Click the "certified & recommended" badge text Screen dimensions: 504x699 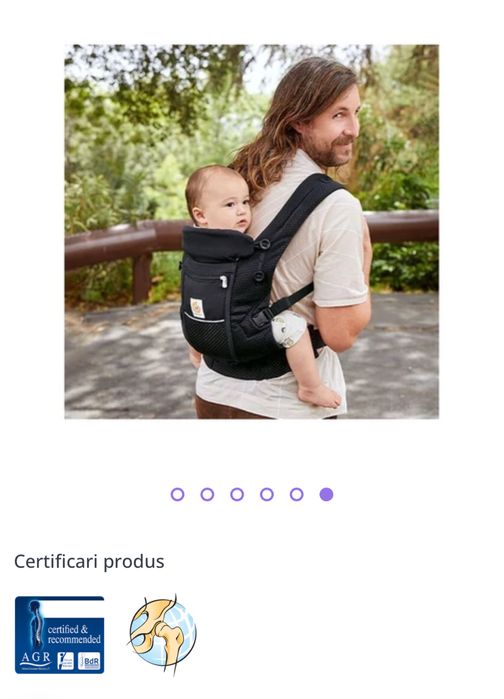tap(74, 634)
